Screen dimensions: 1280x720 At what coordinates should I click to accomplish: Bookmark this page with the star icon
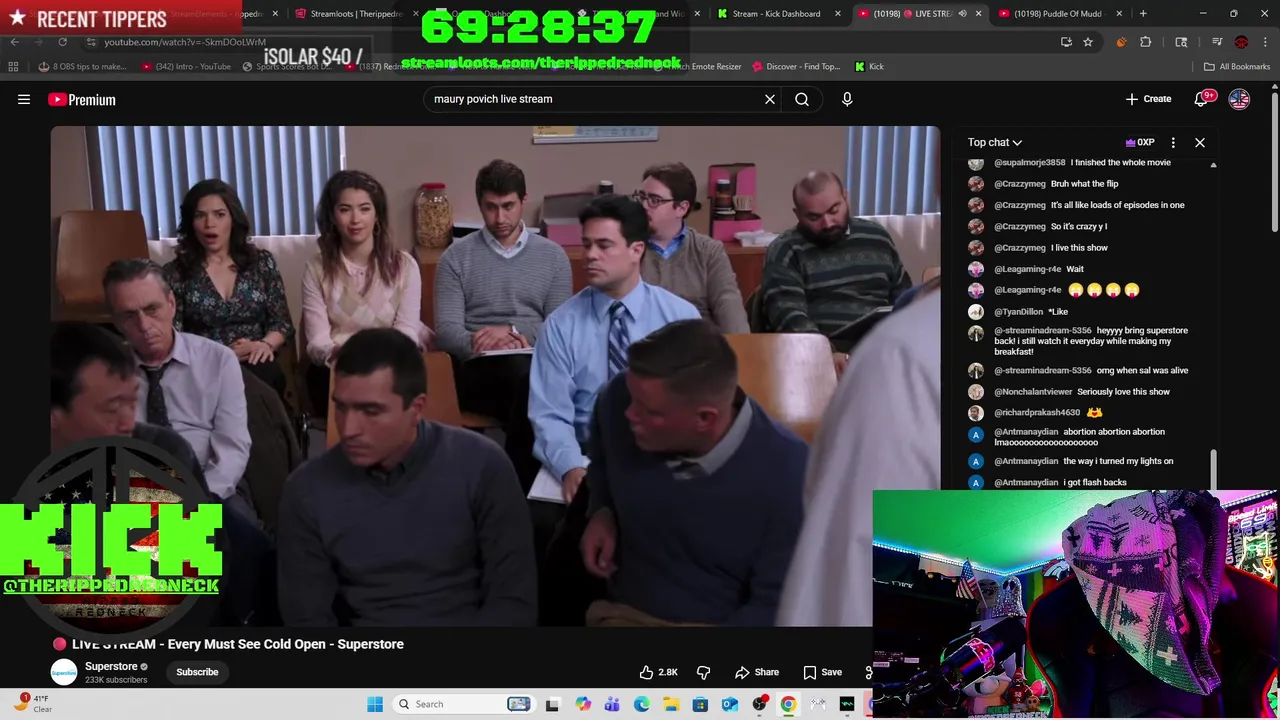click(x=1088, y=42)
